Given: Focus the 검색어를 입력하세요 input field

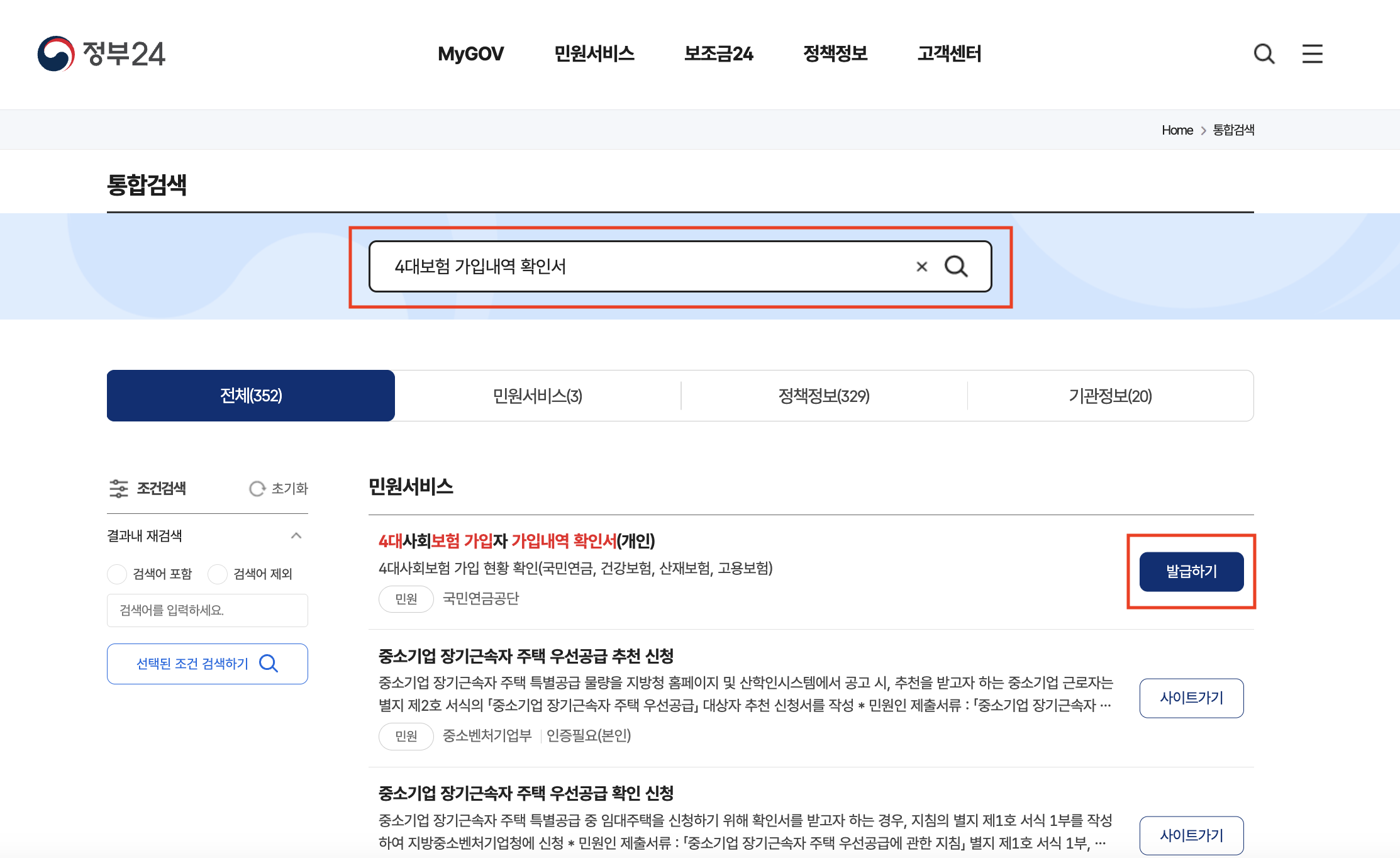Looking at the screenshot, I should 207,610.
